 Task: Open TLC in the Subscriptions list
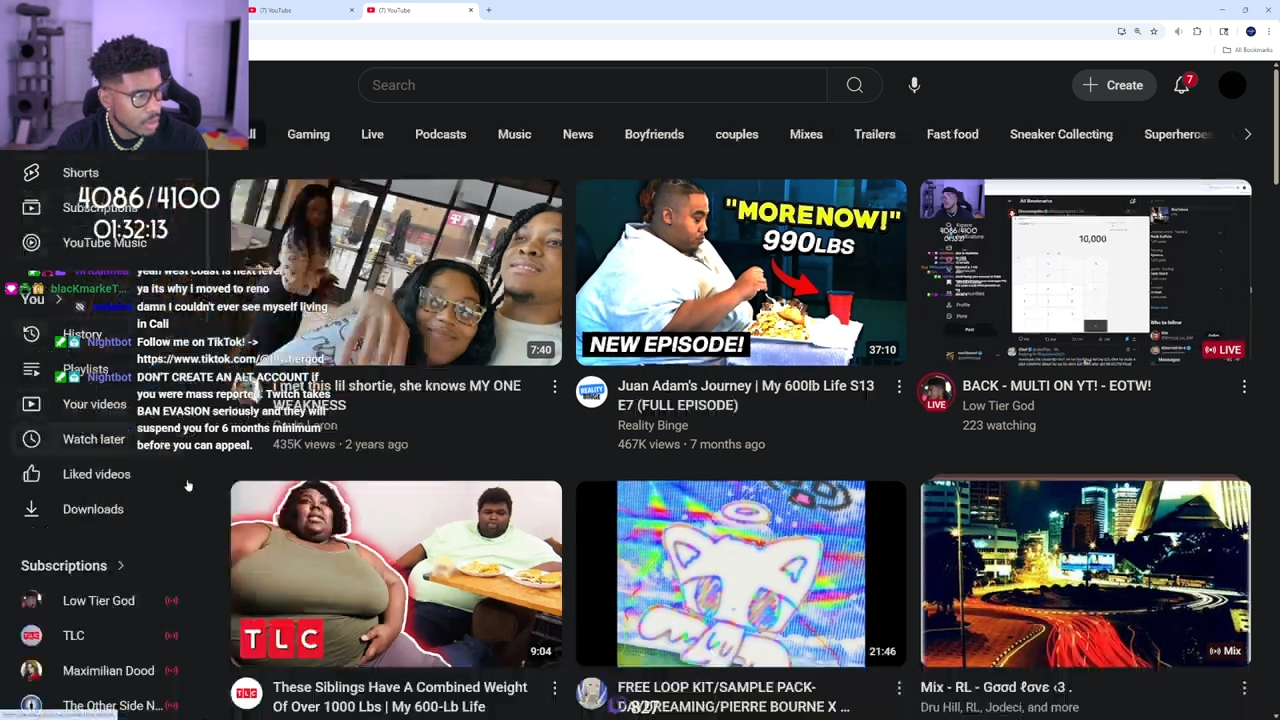(74, 636)
